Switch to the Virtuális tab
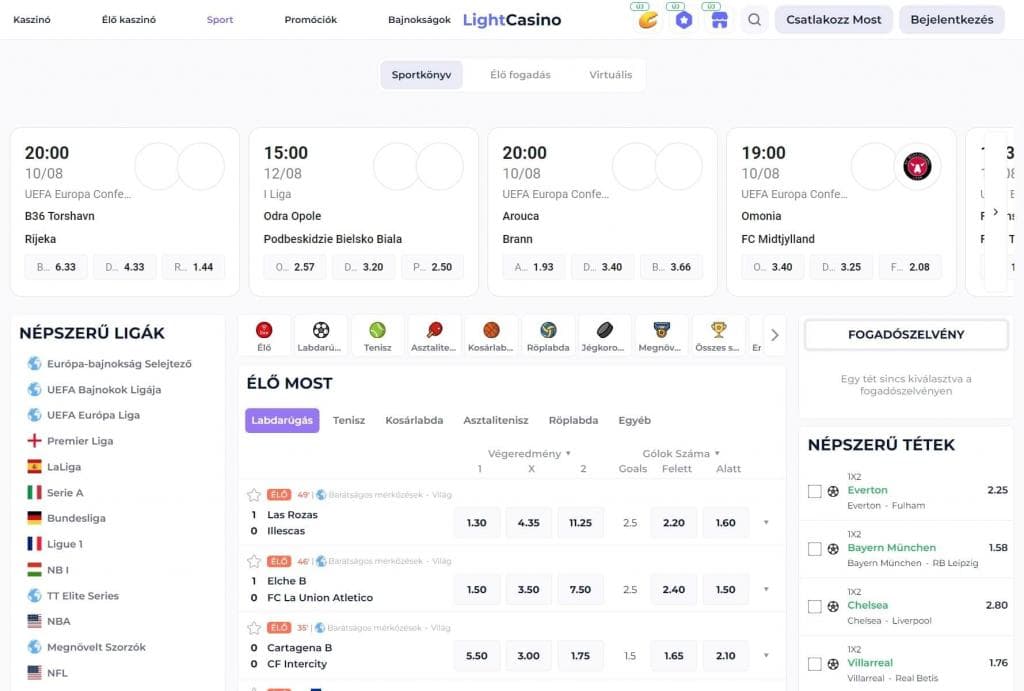Viewport: 1024px width, 691px height. tap(611, 74)
